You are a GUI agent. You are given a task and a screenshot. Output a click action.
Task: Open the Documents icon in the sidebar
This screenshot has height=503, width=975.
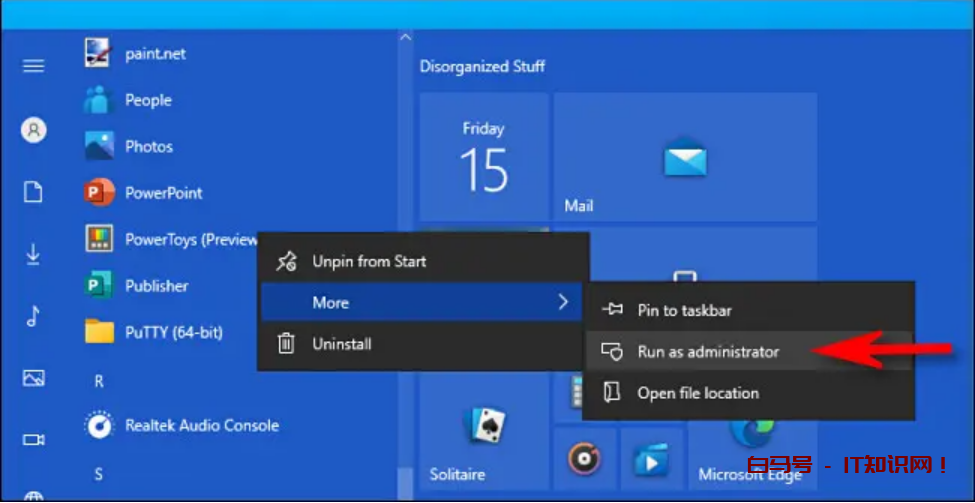point(34,193)
